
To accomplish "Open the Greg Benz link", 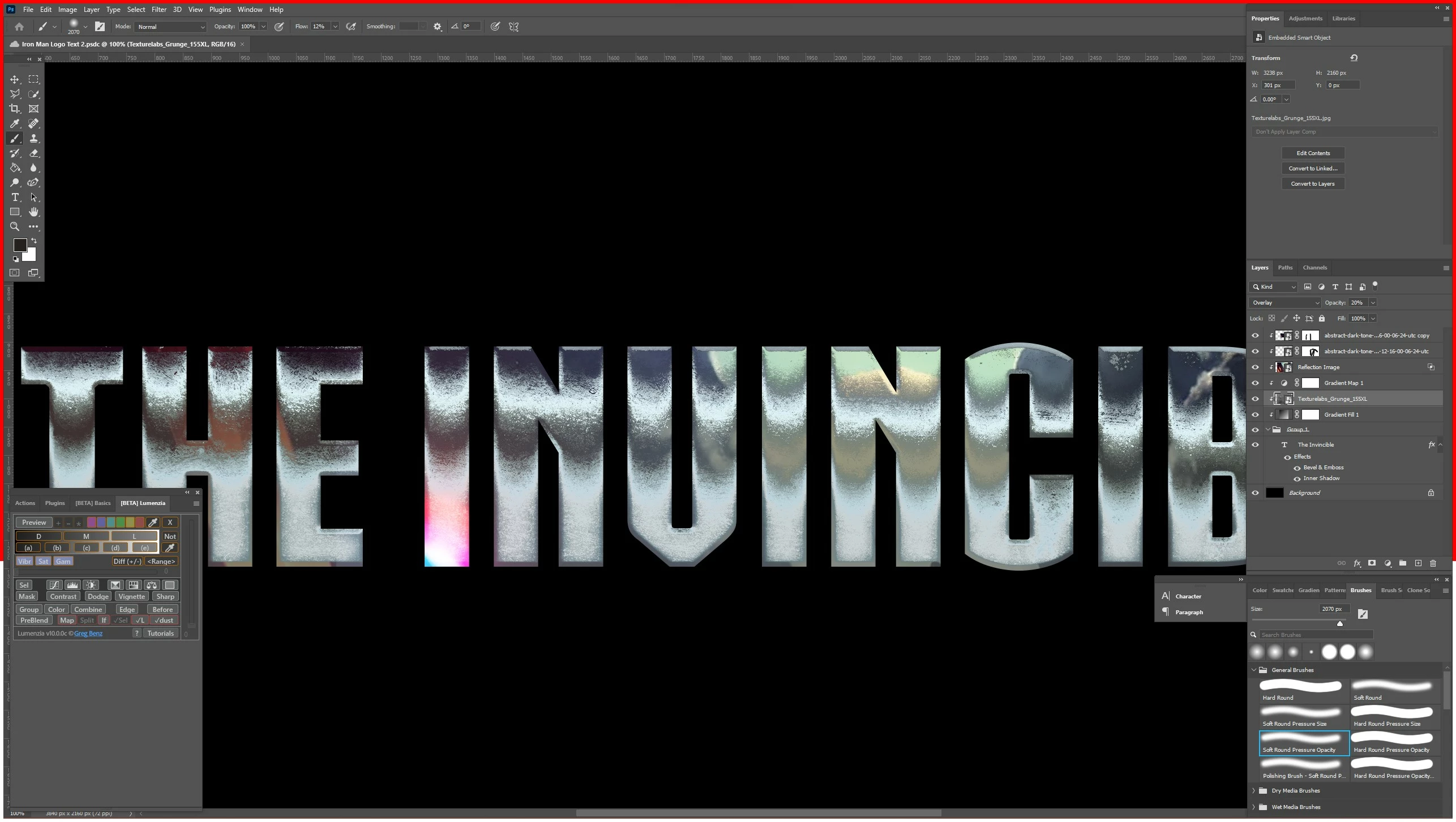I will point(88,634).
